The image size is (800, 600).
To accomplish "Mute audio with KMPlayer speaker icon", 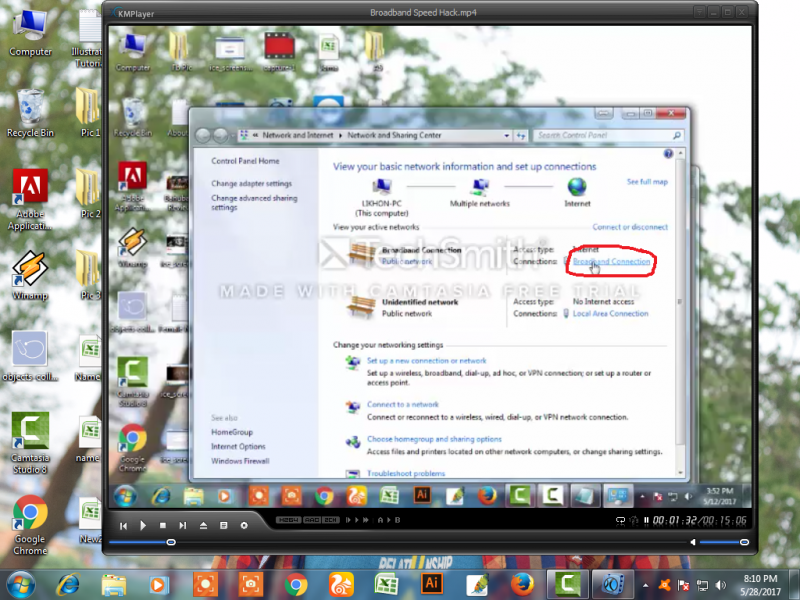I will click(693, 542).
